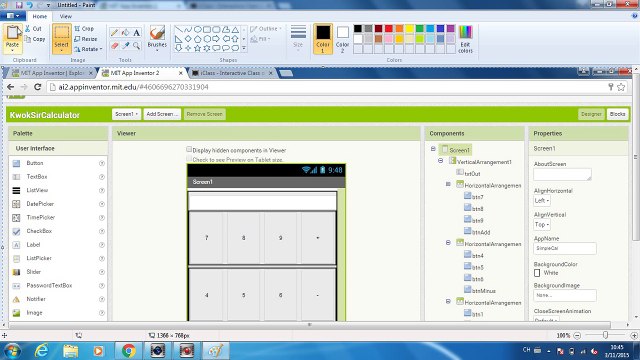Choose Color 2 white swatch
The width and height of the screenshot is (640, 360).
tap(342, 39)
